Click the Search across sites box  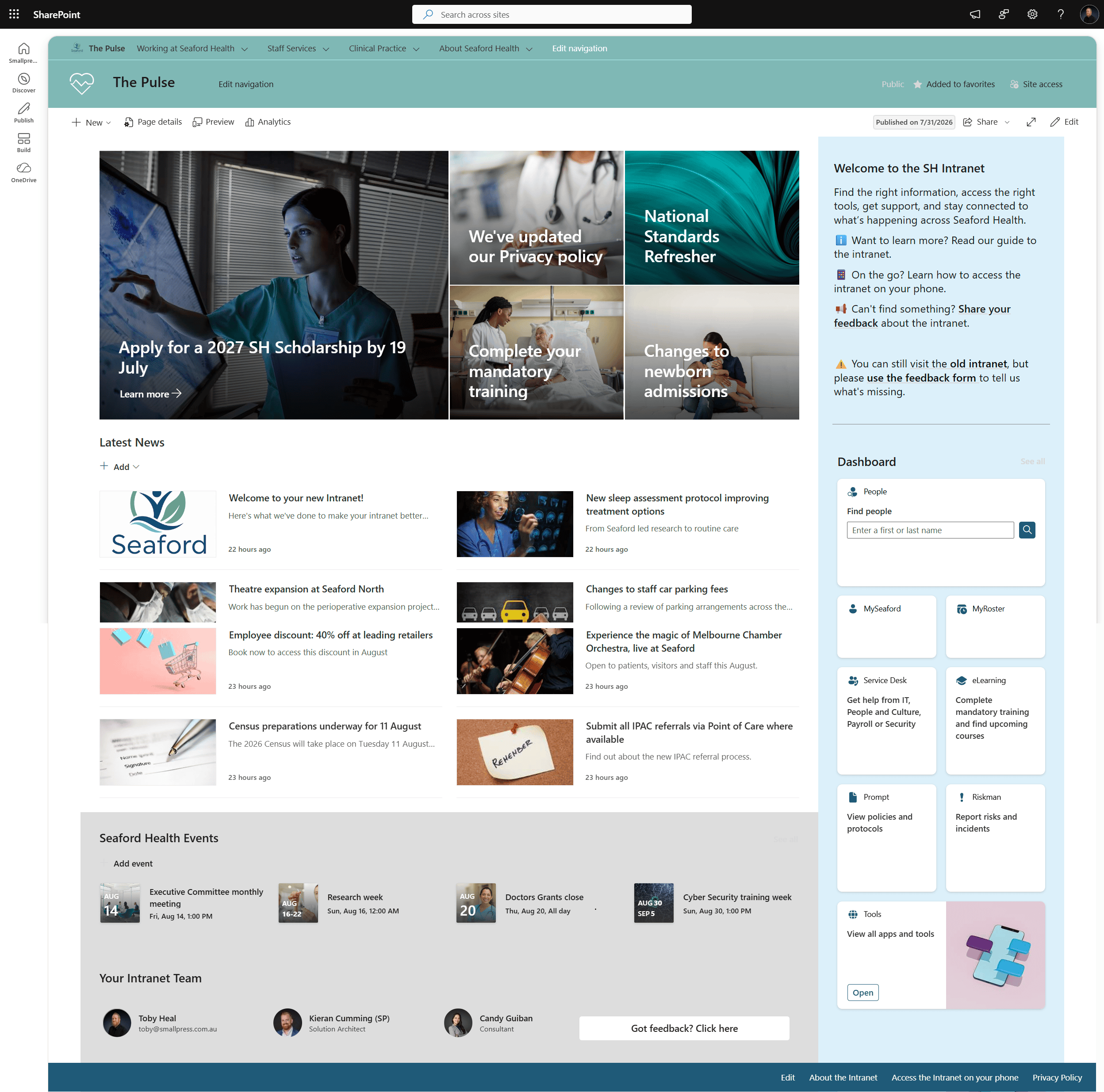click(552, 14)
